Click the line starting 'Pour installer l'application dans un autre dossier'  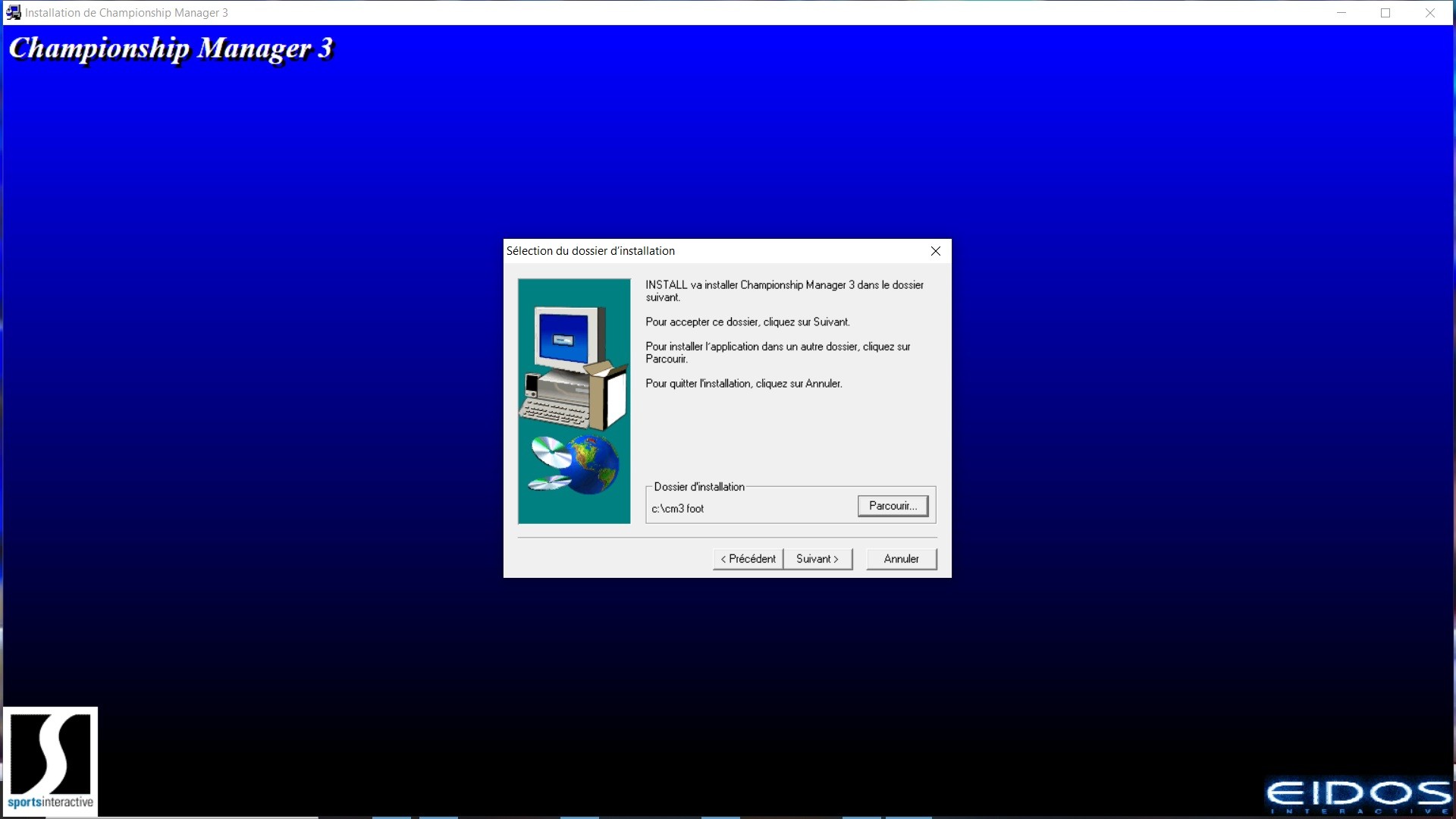tap(778, 353)
